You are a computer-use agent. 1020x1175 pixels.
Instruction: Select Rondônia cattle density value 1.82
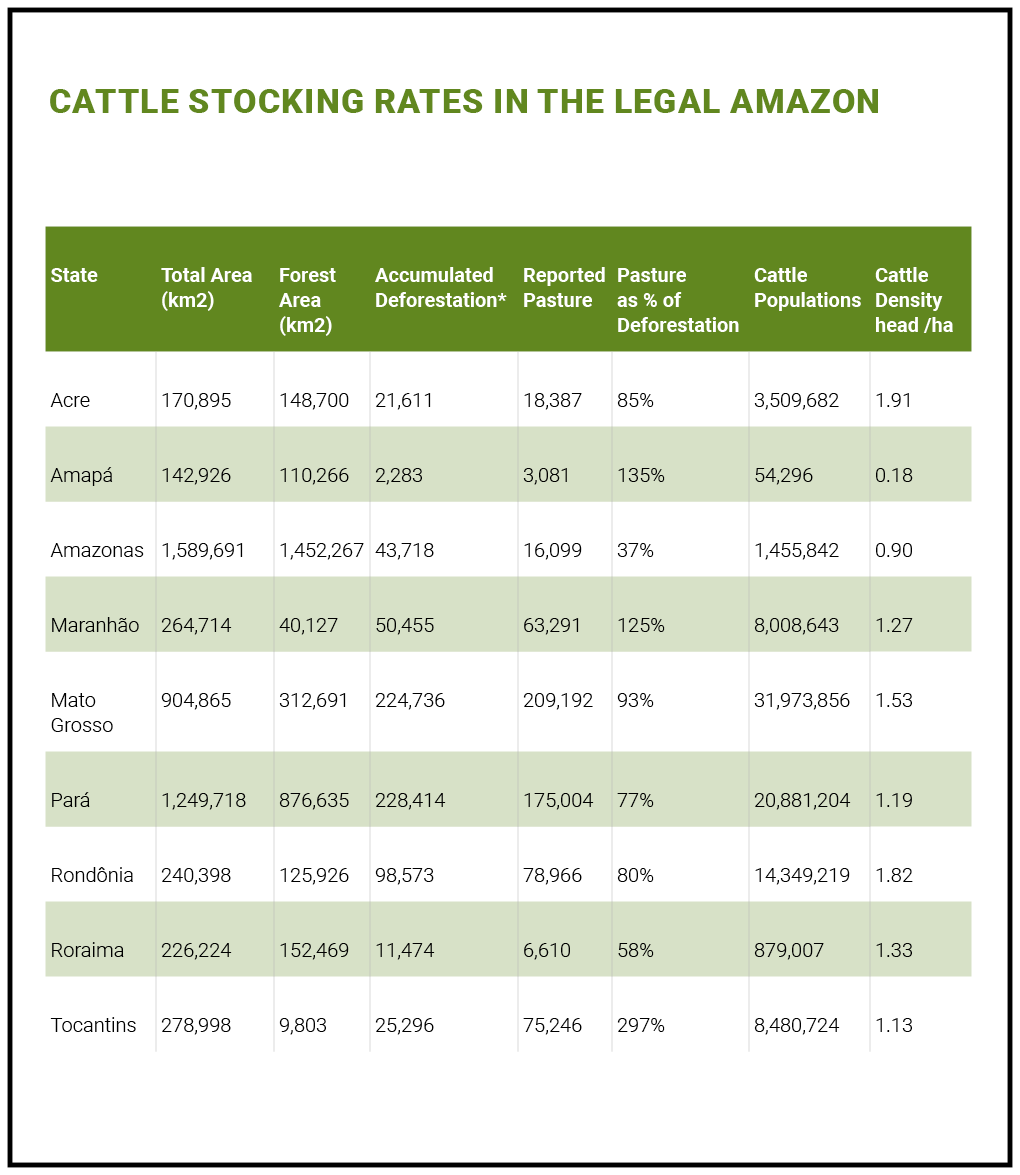[x=894, y=875]
